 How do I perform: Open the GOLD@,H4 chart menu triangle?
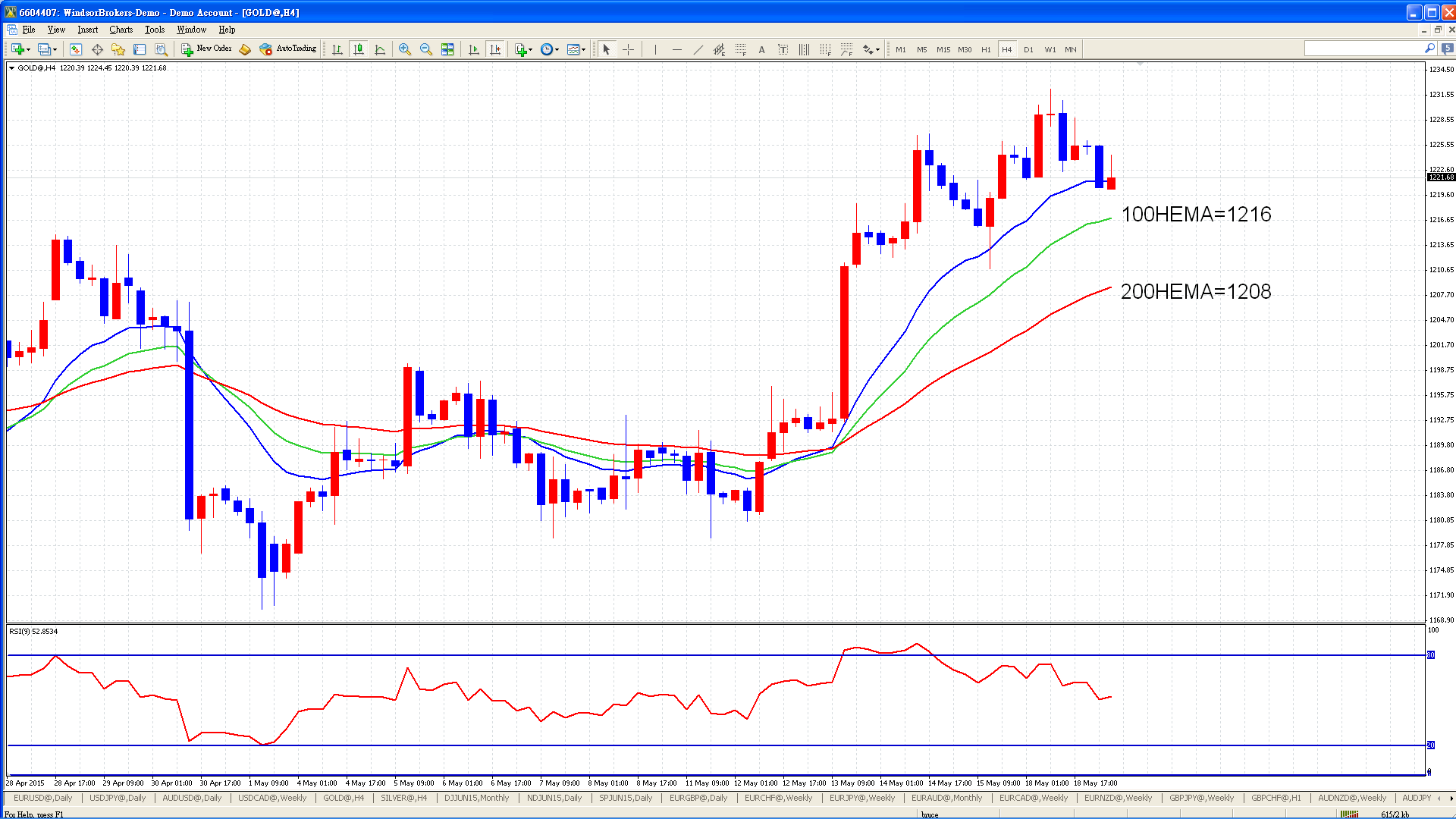(x=12, y=68)
